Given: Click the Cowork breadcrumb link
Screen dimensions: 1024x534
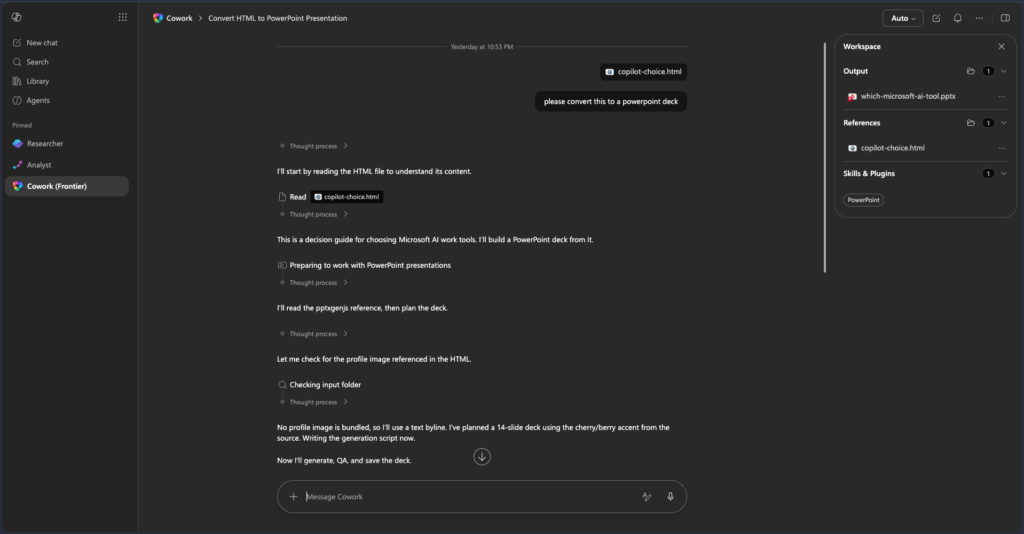Looking at the screenshot, I should pyautogui.click(x=179, y=18).
